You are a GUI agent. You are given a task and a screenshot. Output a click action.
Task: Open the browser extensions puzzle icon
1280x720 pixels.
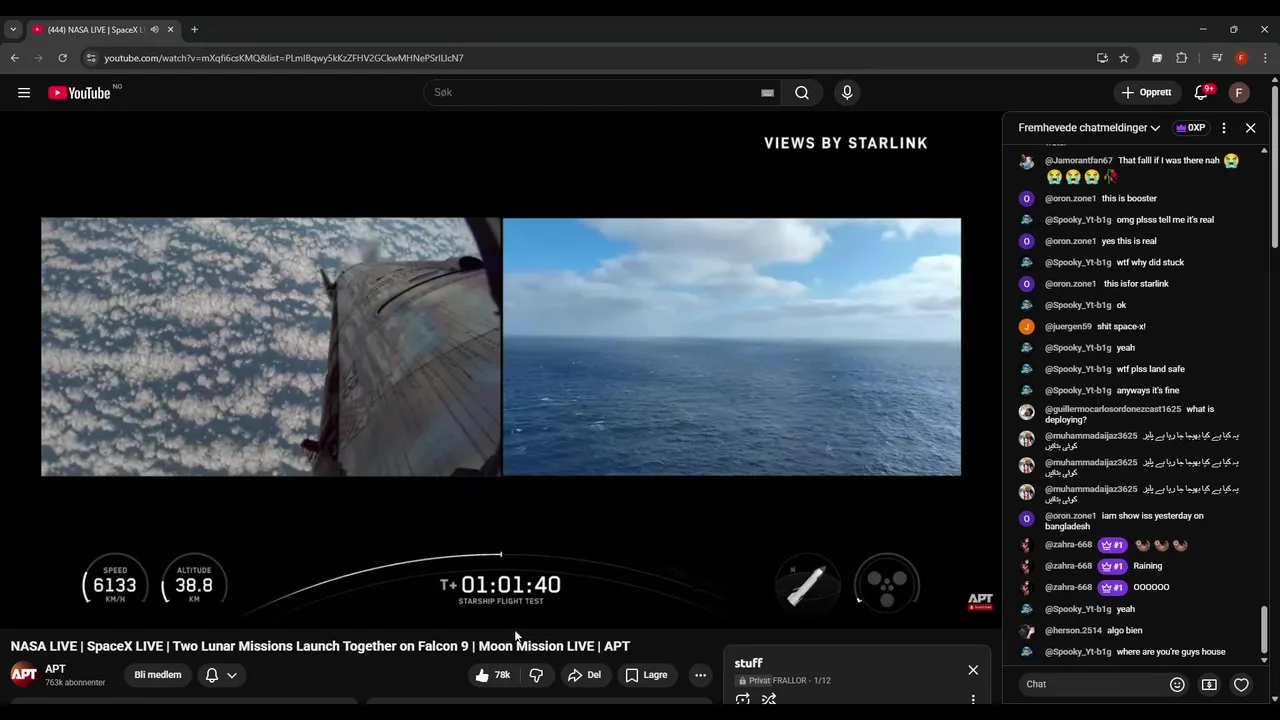click(1181, 58)
